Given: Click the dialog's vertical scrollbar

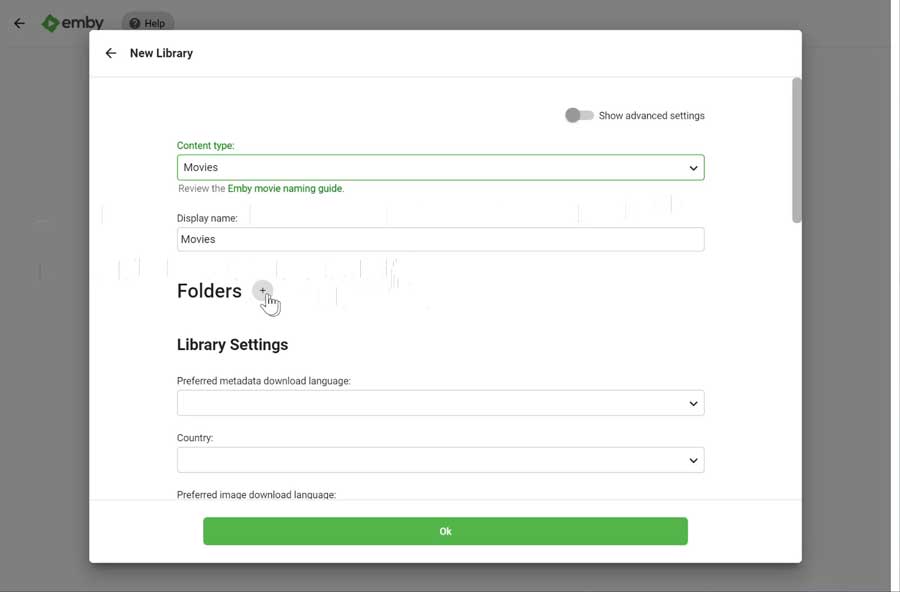Looking at the screenshot, I should [x=796, y=150].
